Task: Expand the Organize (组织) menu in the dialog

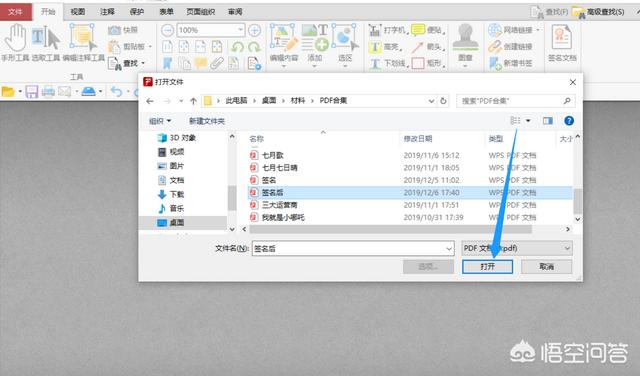Action: pyautogui.click(x=160, y=121)
